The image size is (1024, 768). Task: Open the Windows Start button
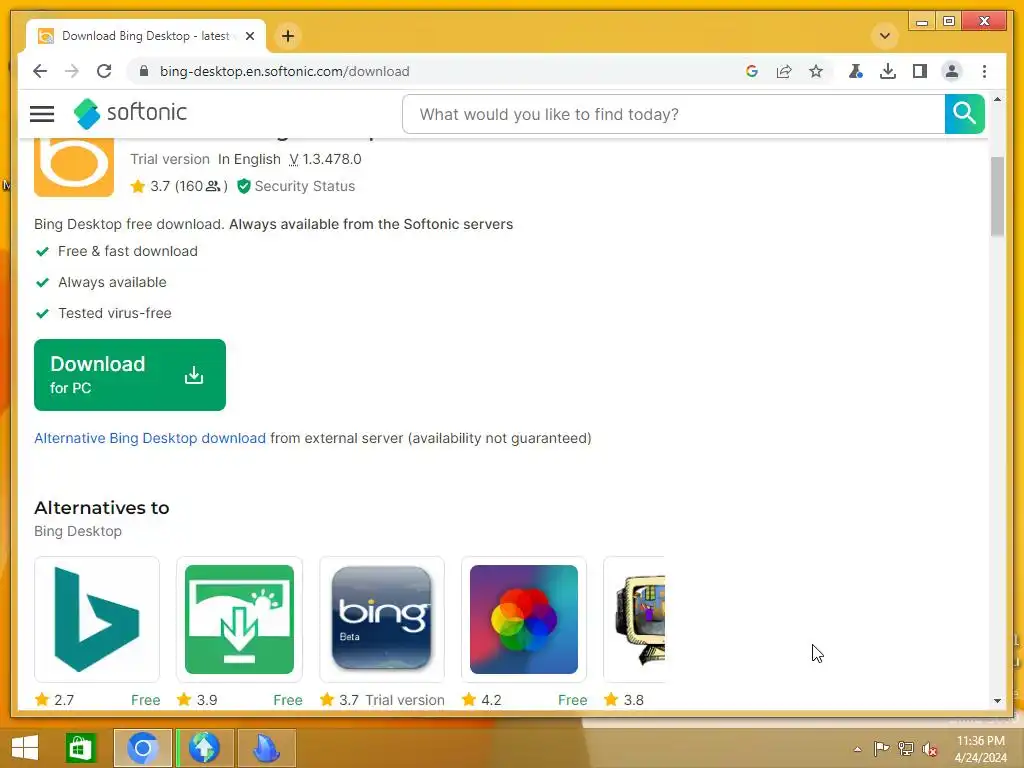click(x=25, y=748)
